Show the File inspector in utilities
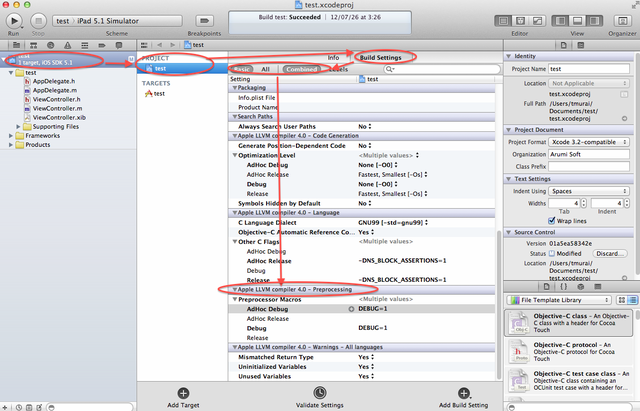640x411 pixels. (x=564, y=45)
